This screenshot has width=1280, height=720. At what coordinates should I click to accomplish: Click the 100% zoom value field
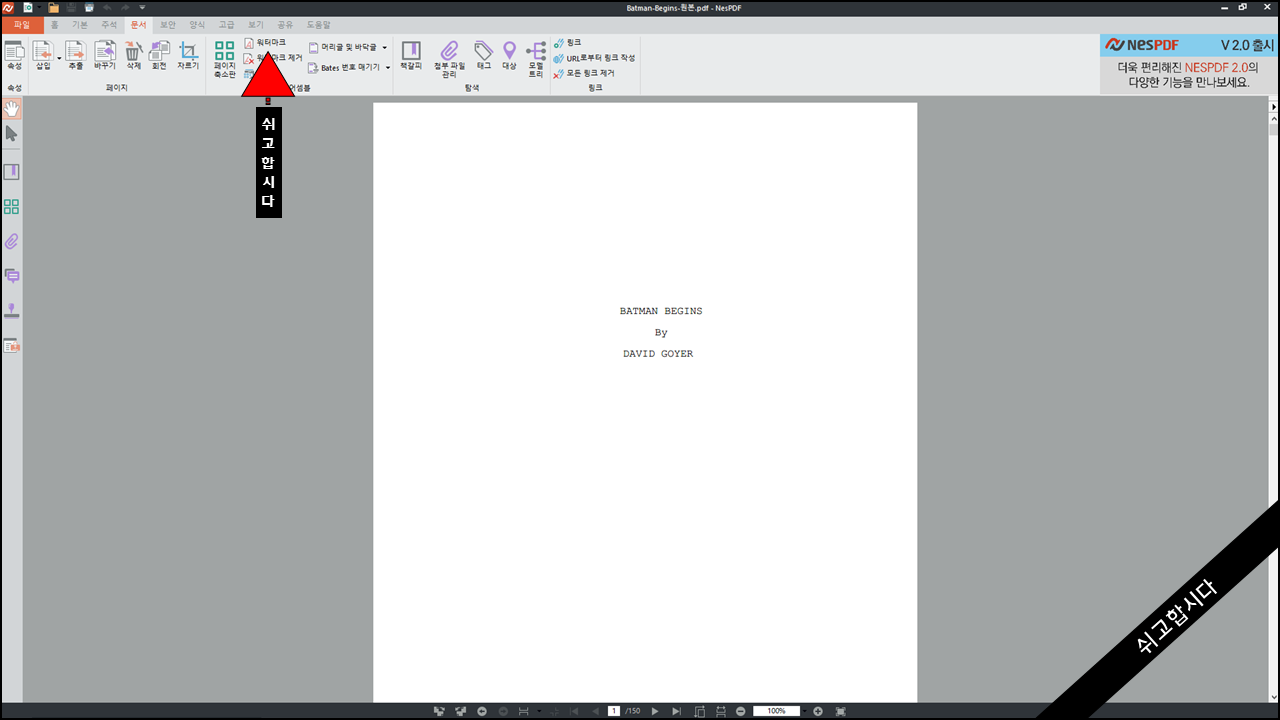click(x=776, y=711)
